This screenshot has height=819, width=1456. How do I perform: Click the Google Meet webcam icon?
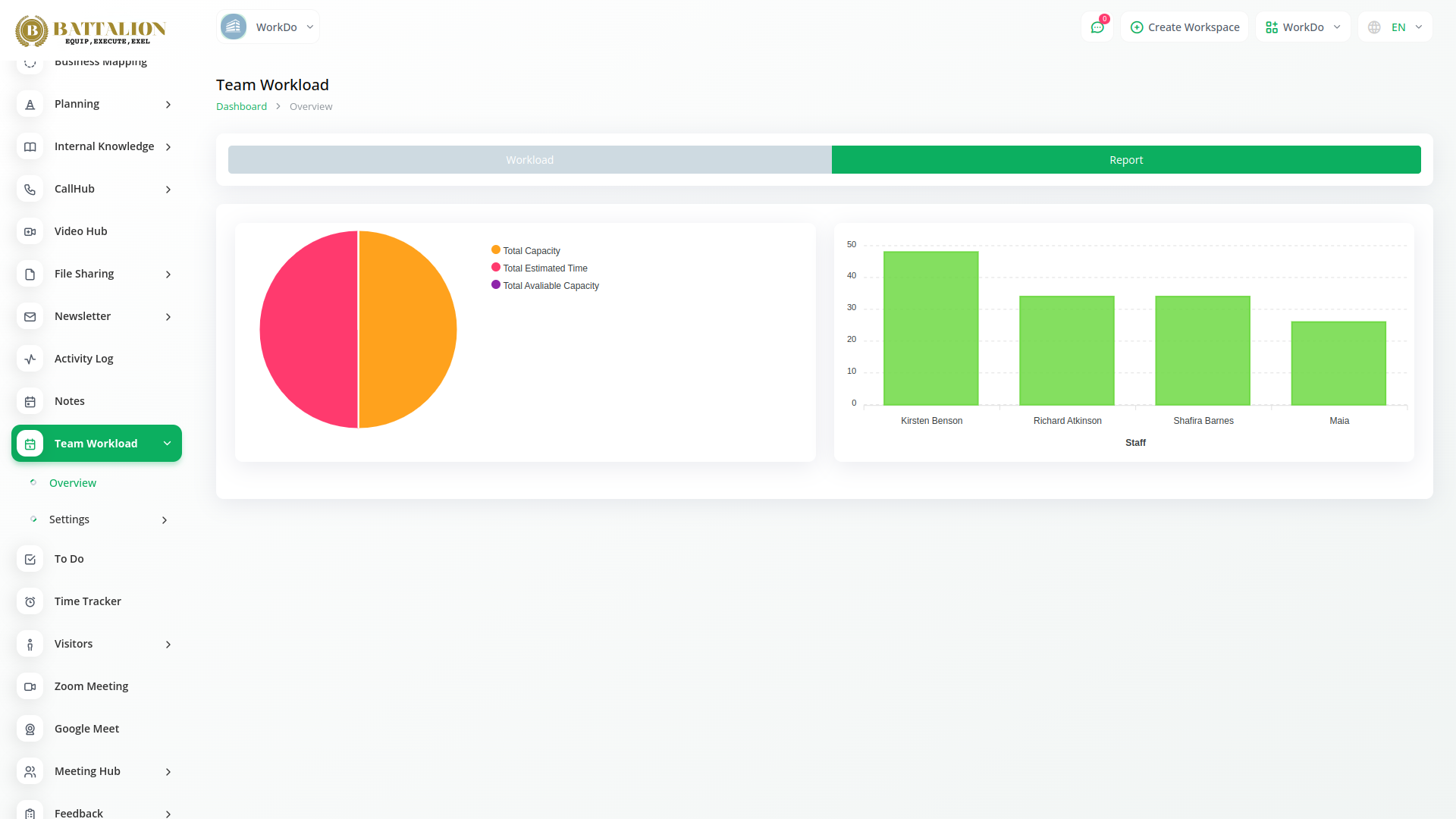point(30,729)
